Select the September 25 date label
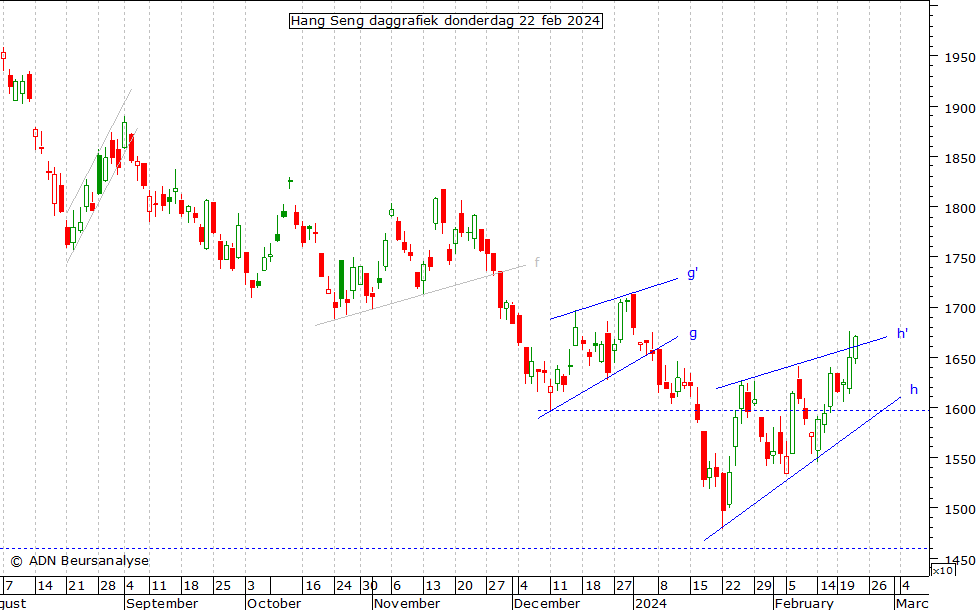Viewport: 980px width, 610px height. (x=223, y=586)
